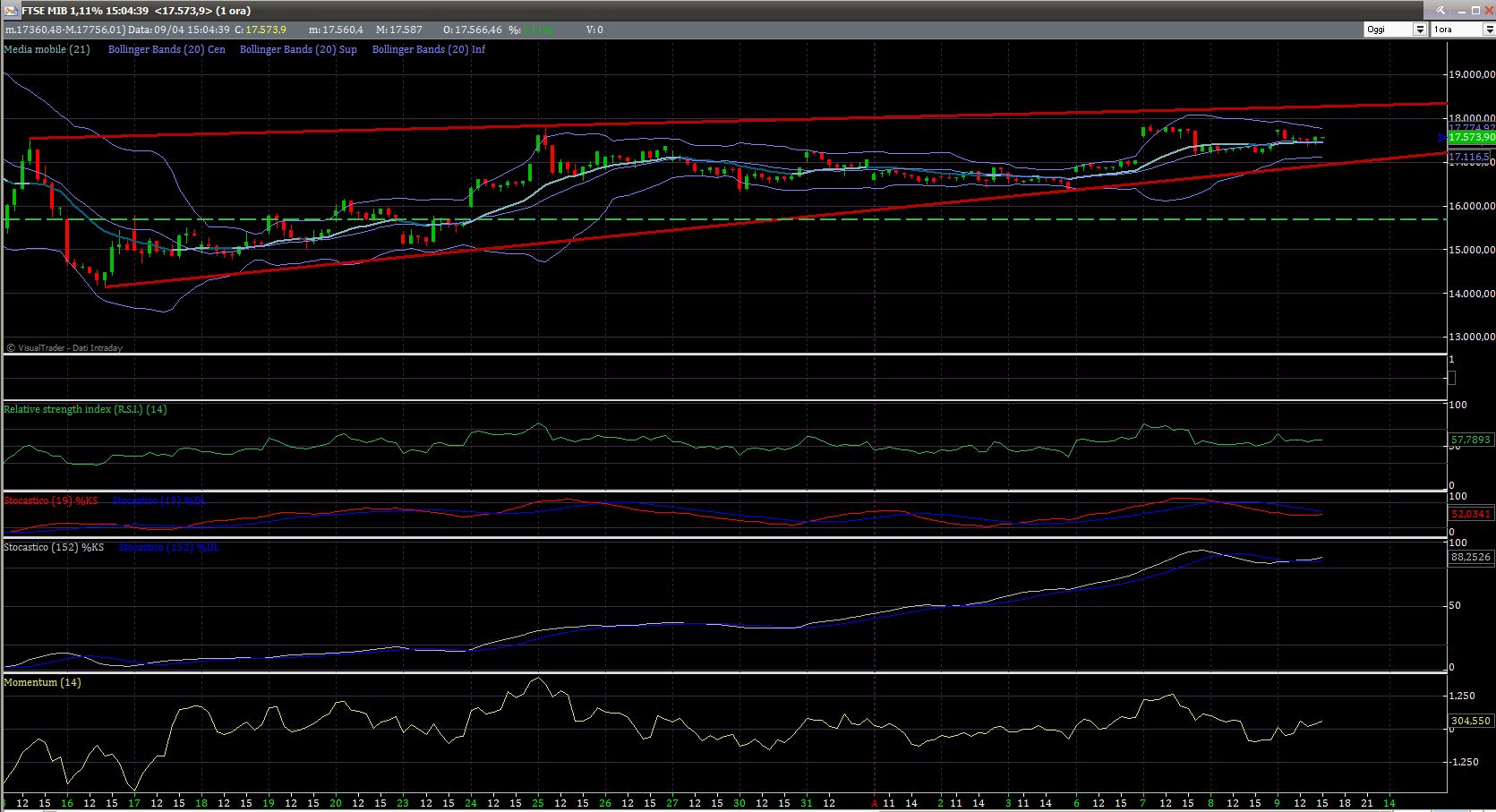Select the 'Bollinger Bands (20) Inf' label

429,49
